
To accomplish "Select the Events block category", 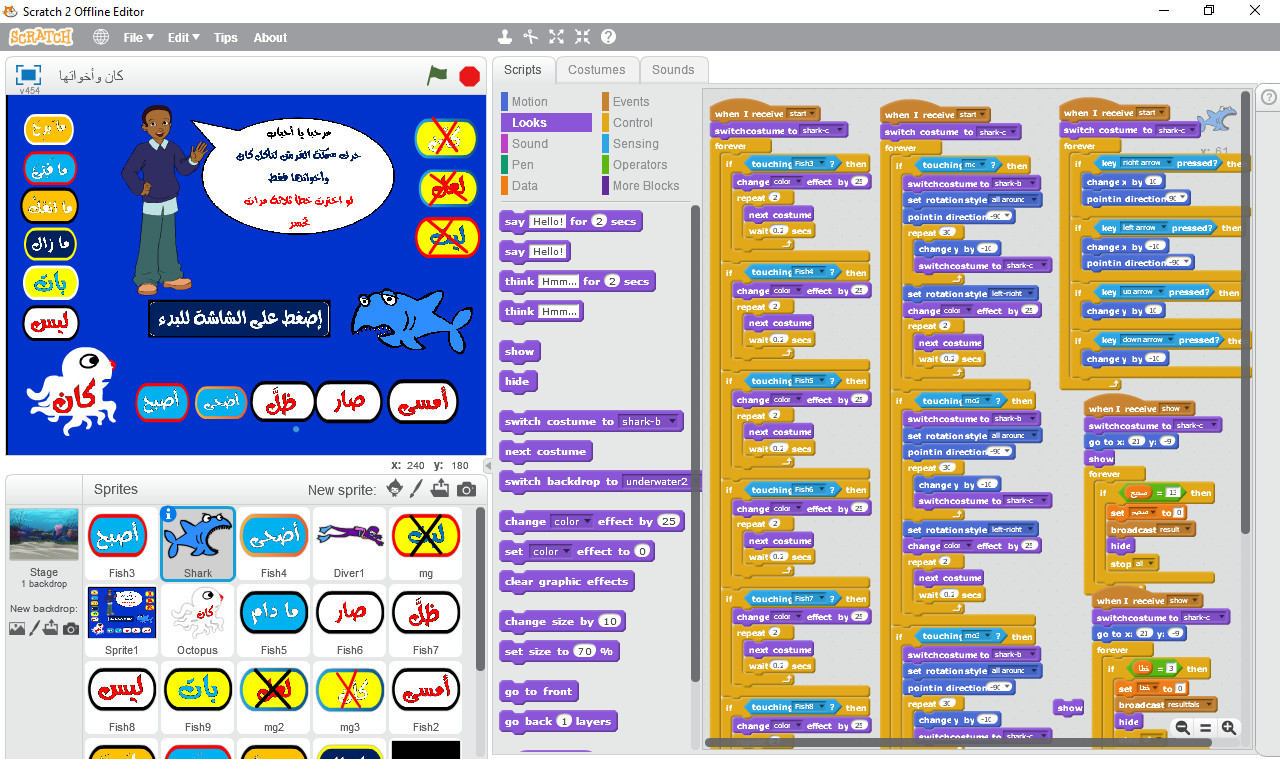I will point(646,102).
